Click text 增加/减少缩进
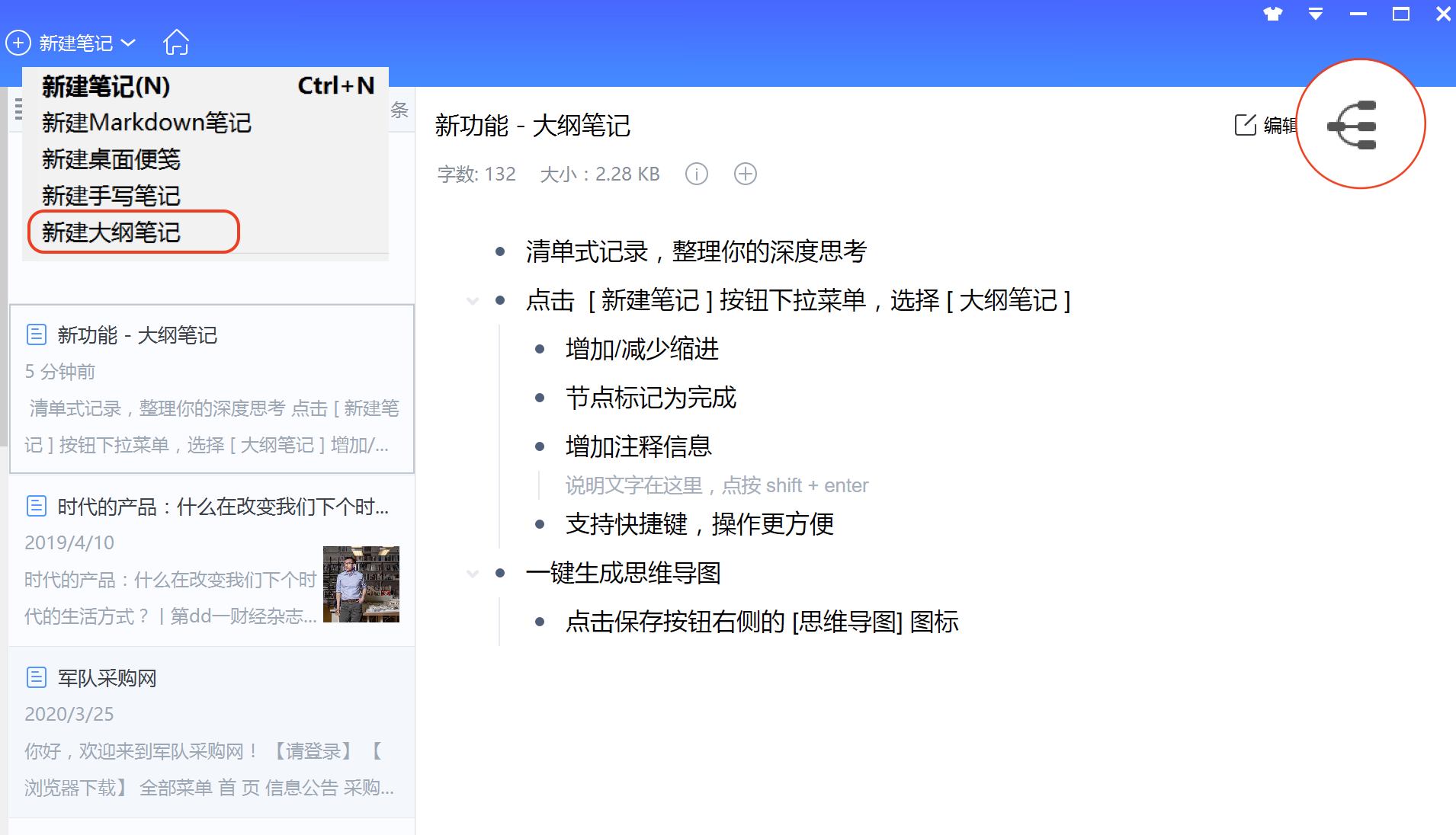The image size is (1456, 835). [643, 349]
